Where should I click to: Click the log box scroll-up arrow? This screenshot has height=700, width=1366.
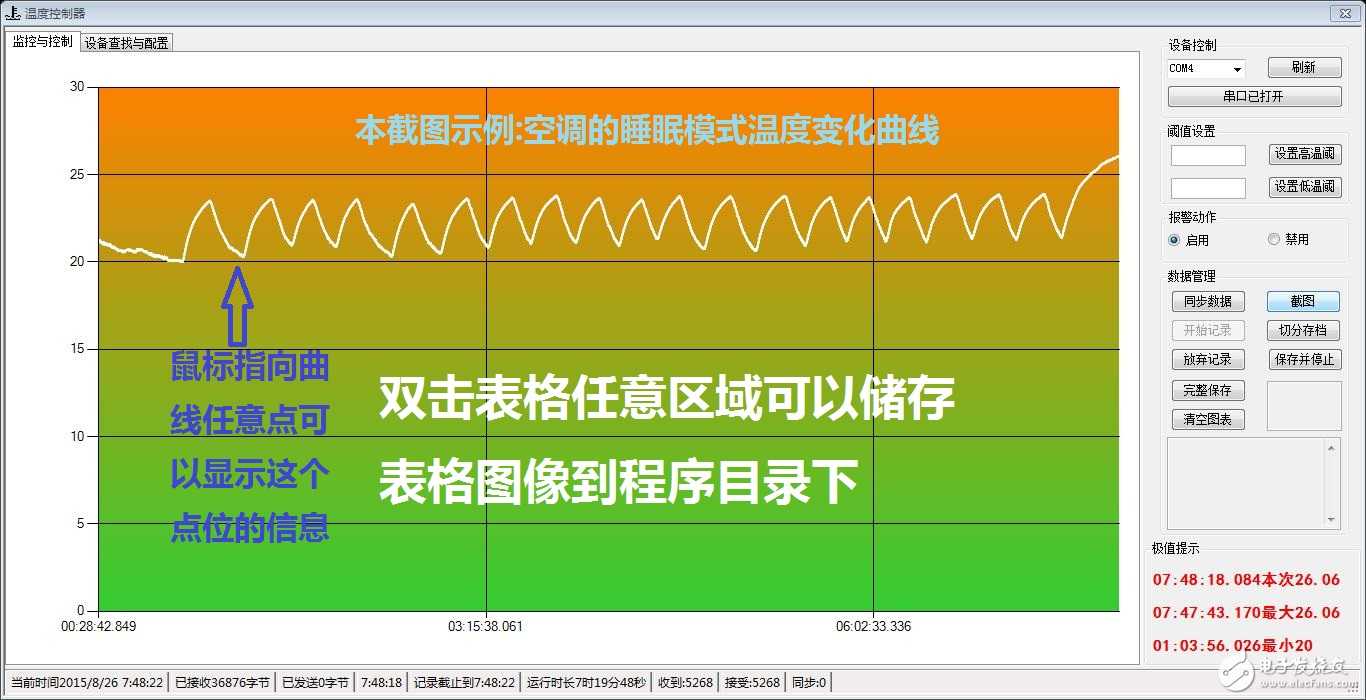1331,449
